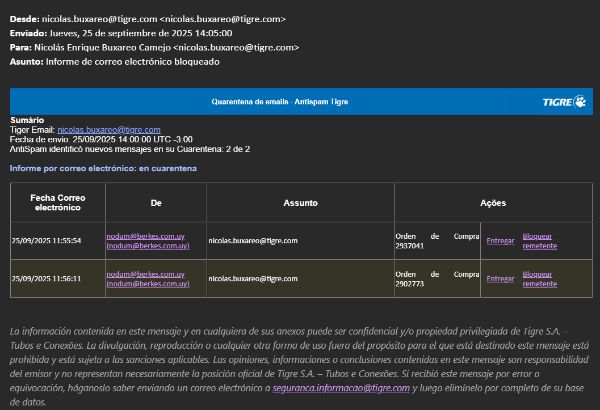Click the date cell 25/09/2025 11:55:54

tap(53, 240)
